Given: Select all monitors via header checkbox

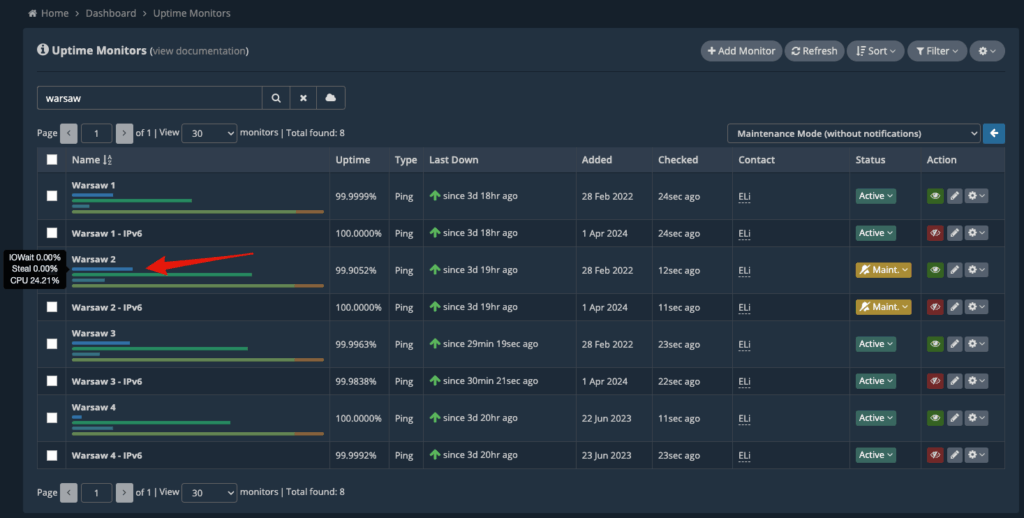Looking at the screenshot, I should tap(52, 159).
